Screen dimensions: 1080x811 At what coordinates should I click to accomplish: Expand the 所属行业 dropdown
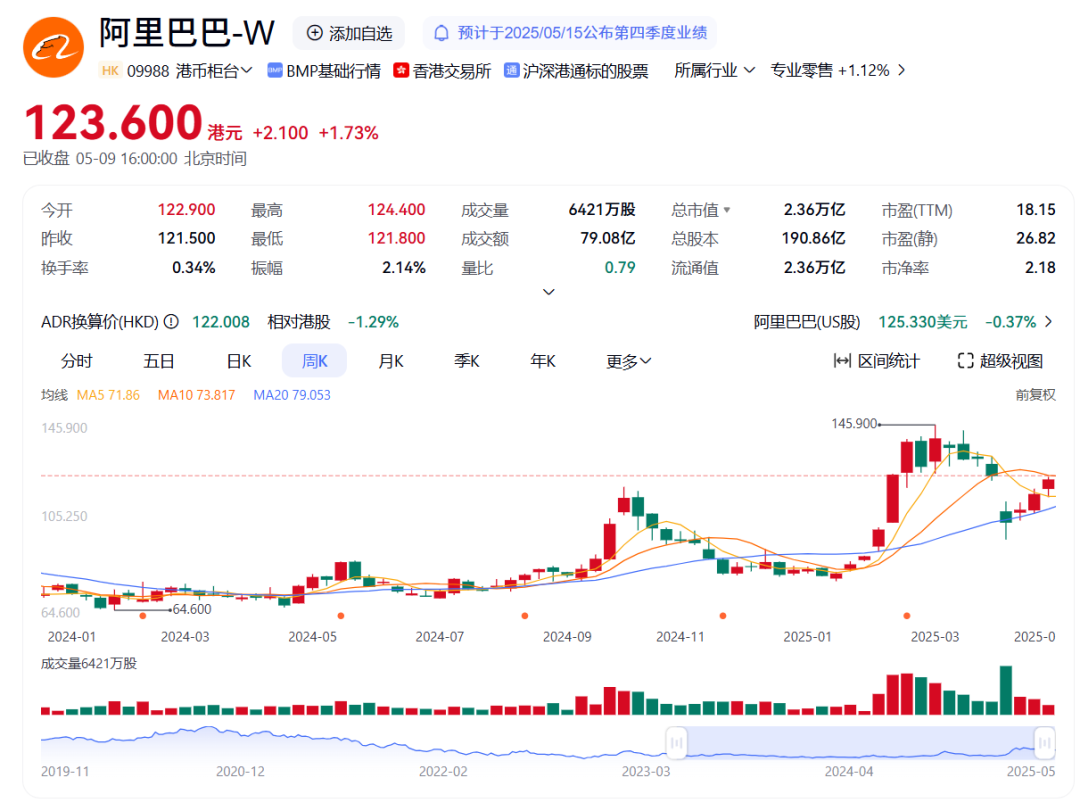tap(714, 70)
